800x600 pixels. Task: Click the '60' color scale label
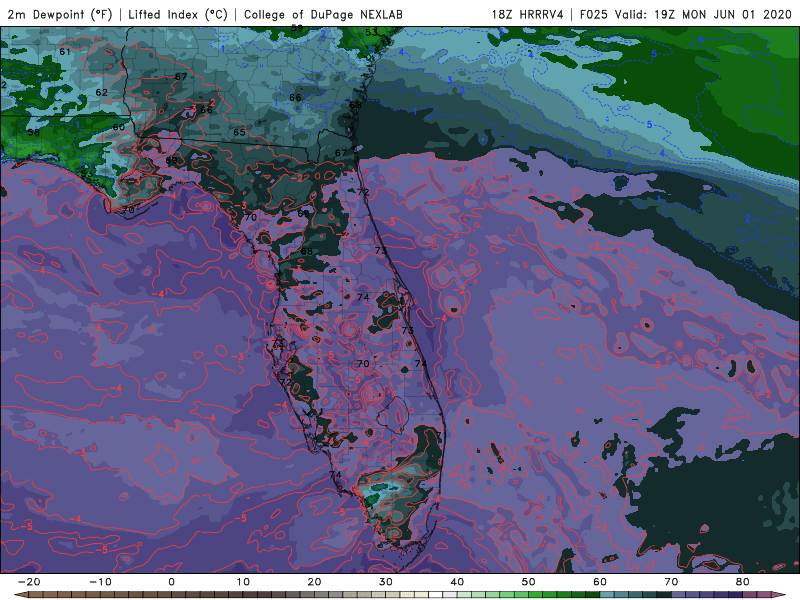[600, 582]
